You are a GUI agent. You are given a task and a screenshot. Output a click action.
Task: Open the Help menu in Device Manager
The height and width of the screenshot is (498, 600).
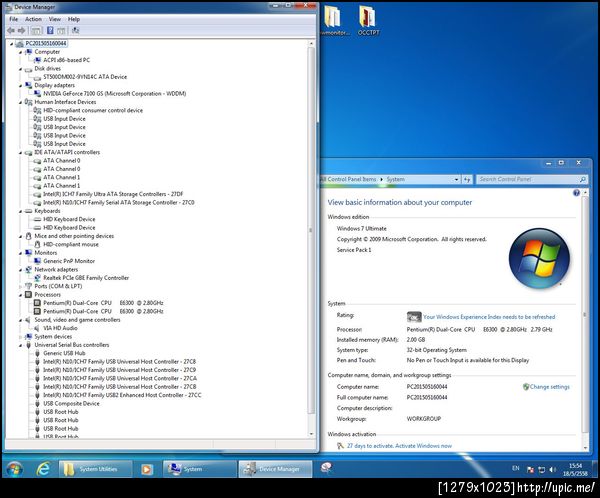pos(74,19)
